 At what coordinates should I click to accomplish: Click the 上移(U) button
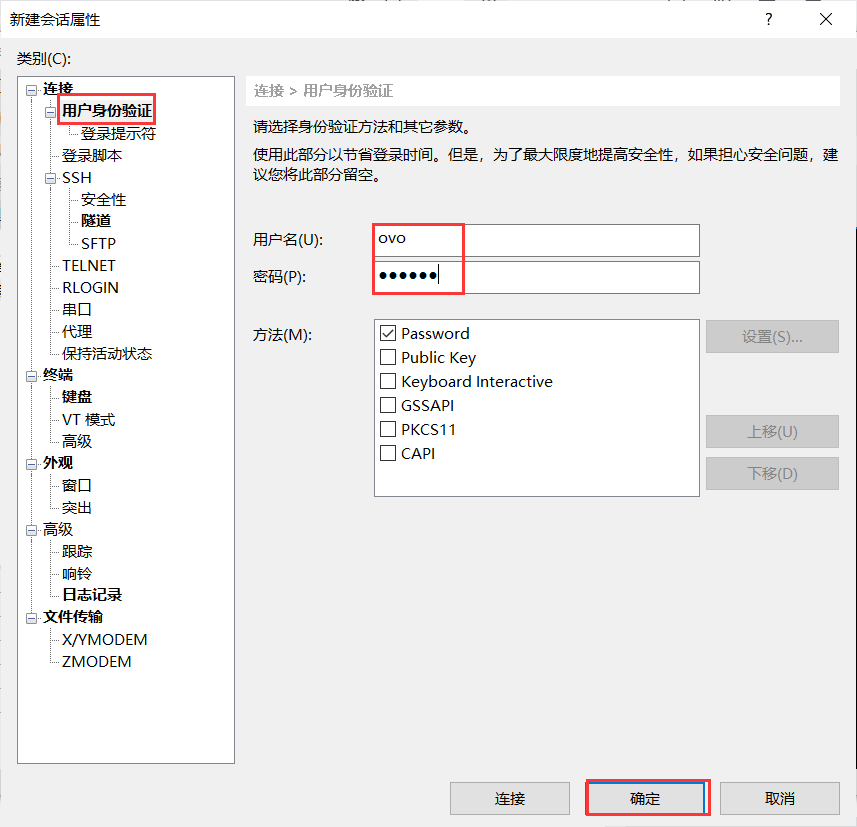pyautogui.click(x=772, y=432)
